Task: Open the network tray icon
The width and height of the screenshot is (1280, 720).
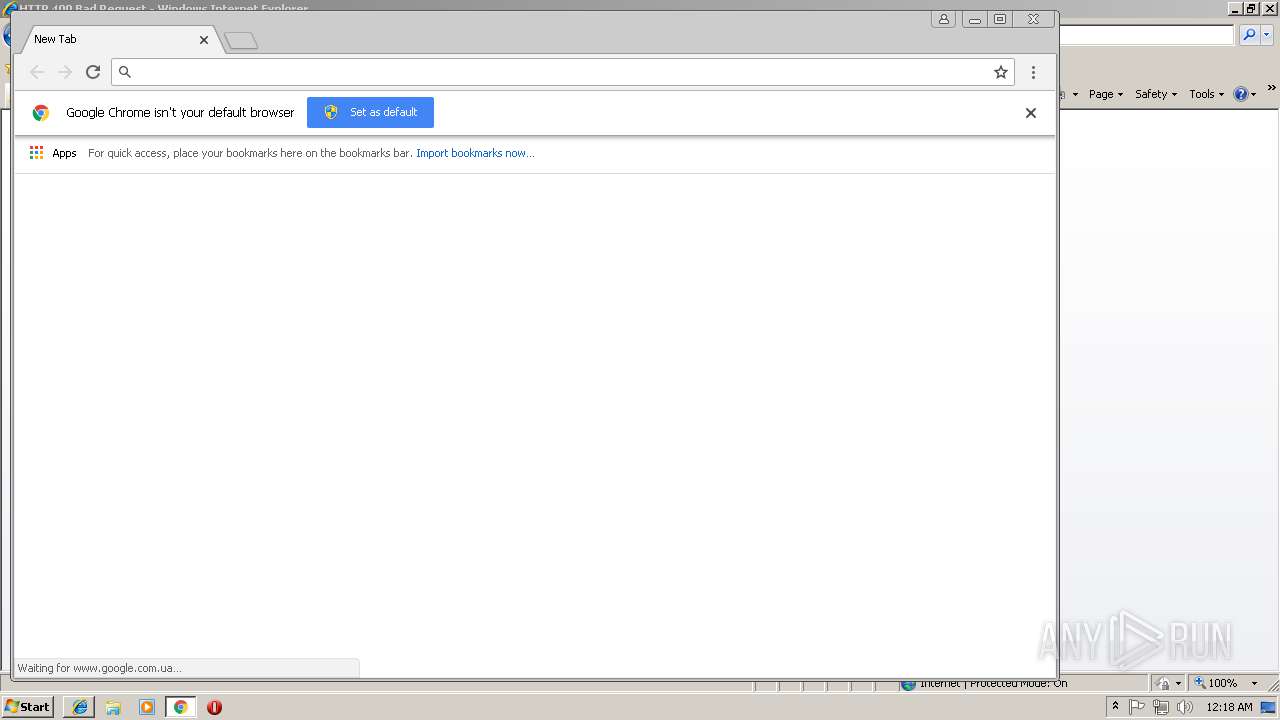Action: [x=1160, y=707]
